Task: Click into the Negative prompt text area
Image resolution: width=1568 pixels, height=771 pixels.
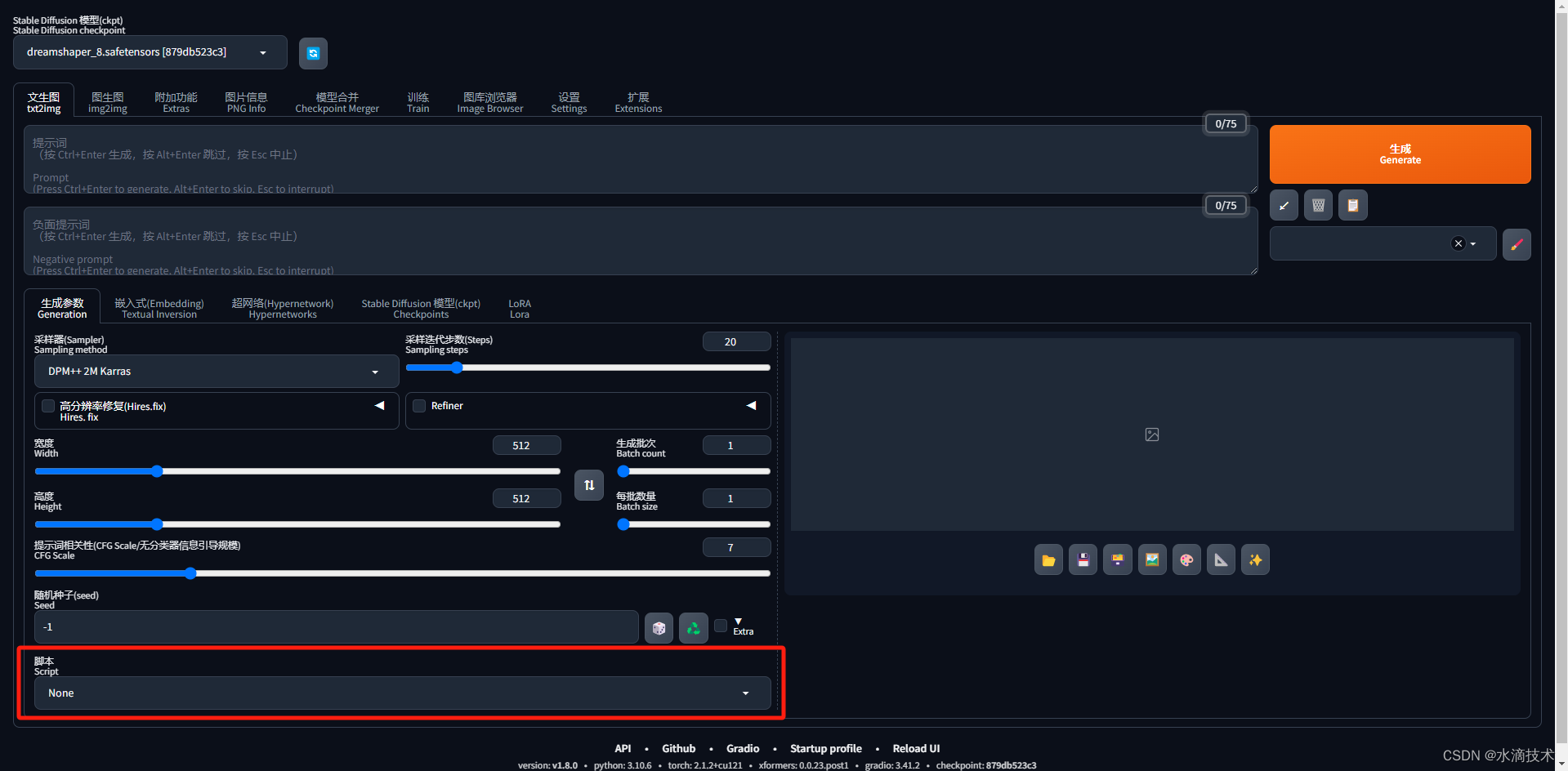Action: 641,241
